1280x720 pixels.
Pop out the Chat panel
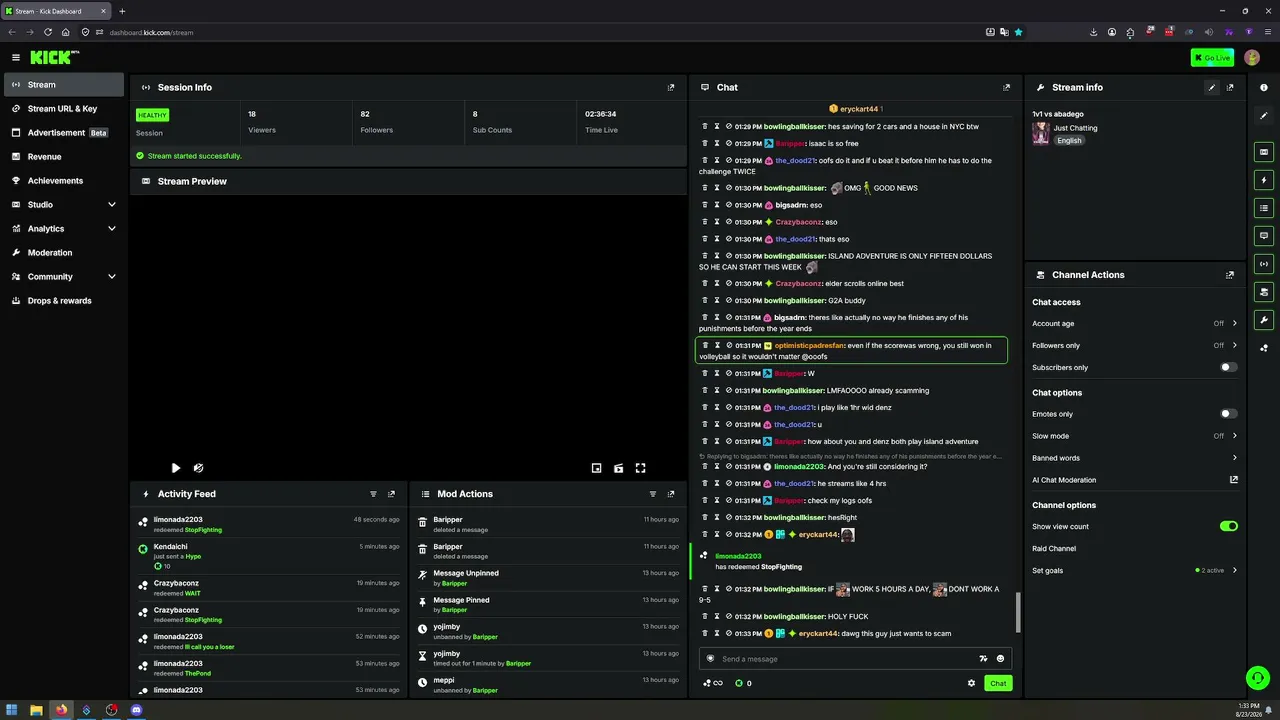tap(1006, 87)
